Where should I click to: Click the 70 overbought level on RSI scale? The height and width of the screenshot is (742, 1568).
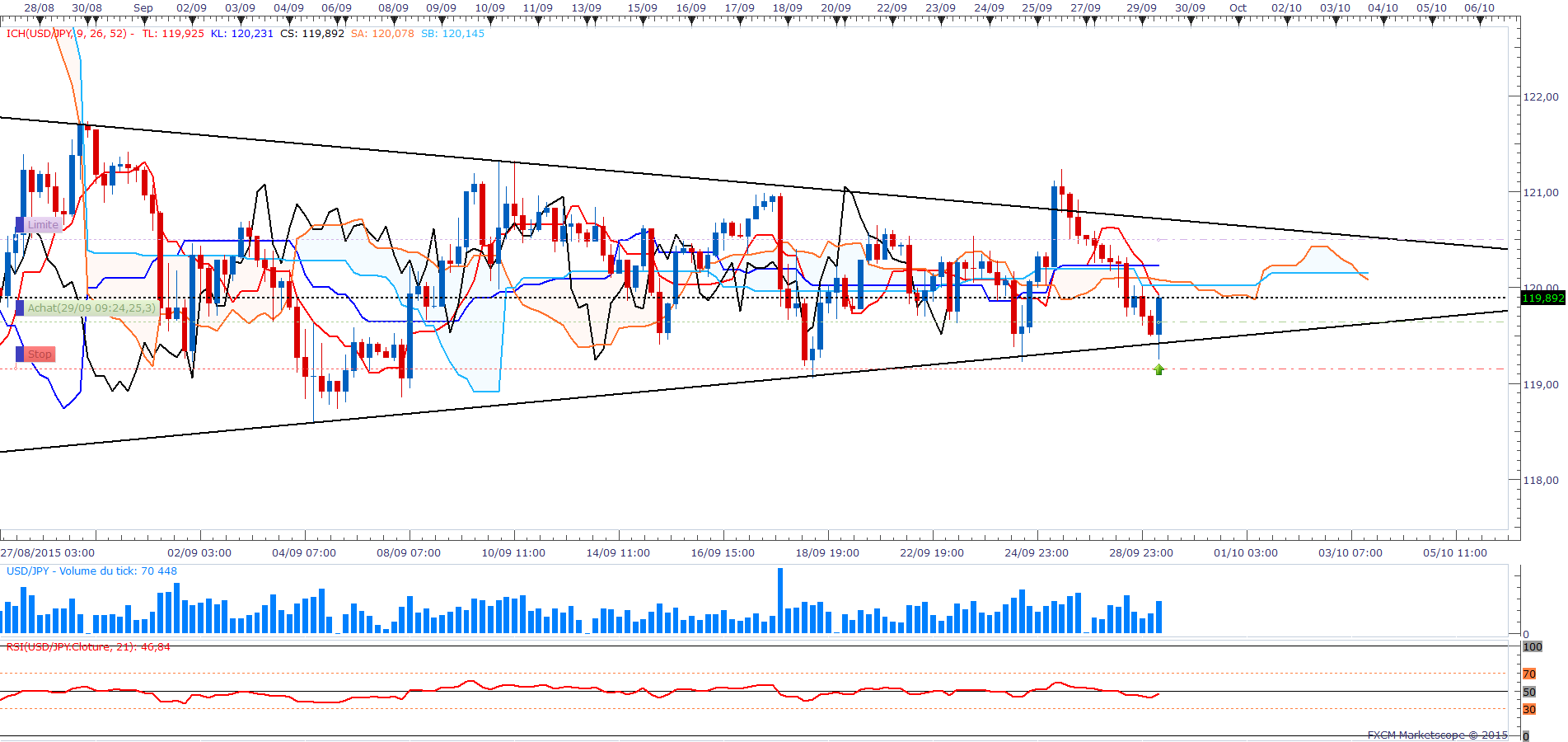pos(1529,674)
